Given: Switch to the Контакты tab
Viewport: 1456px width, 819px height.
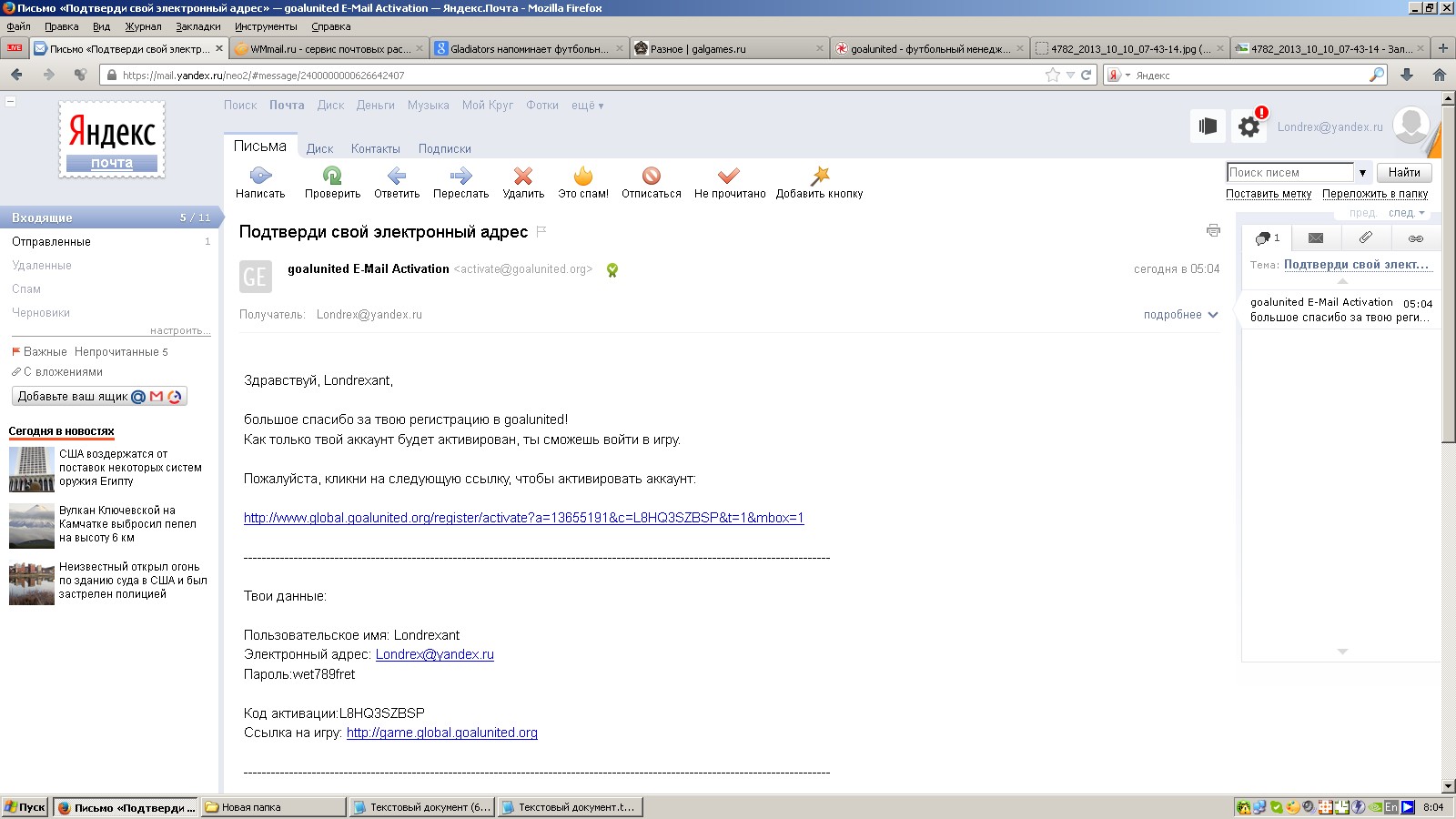Looking at the screenshot, I should pyautogui.click(x=375, y=148).
